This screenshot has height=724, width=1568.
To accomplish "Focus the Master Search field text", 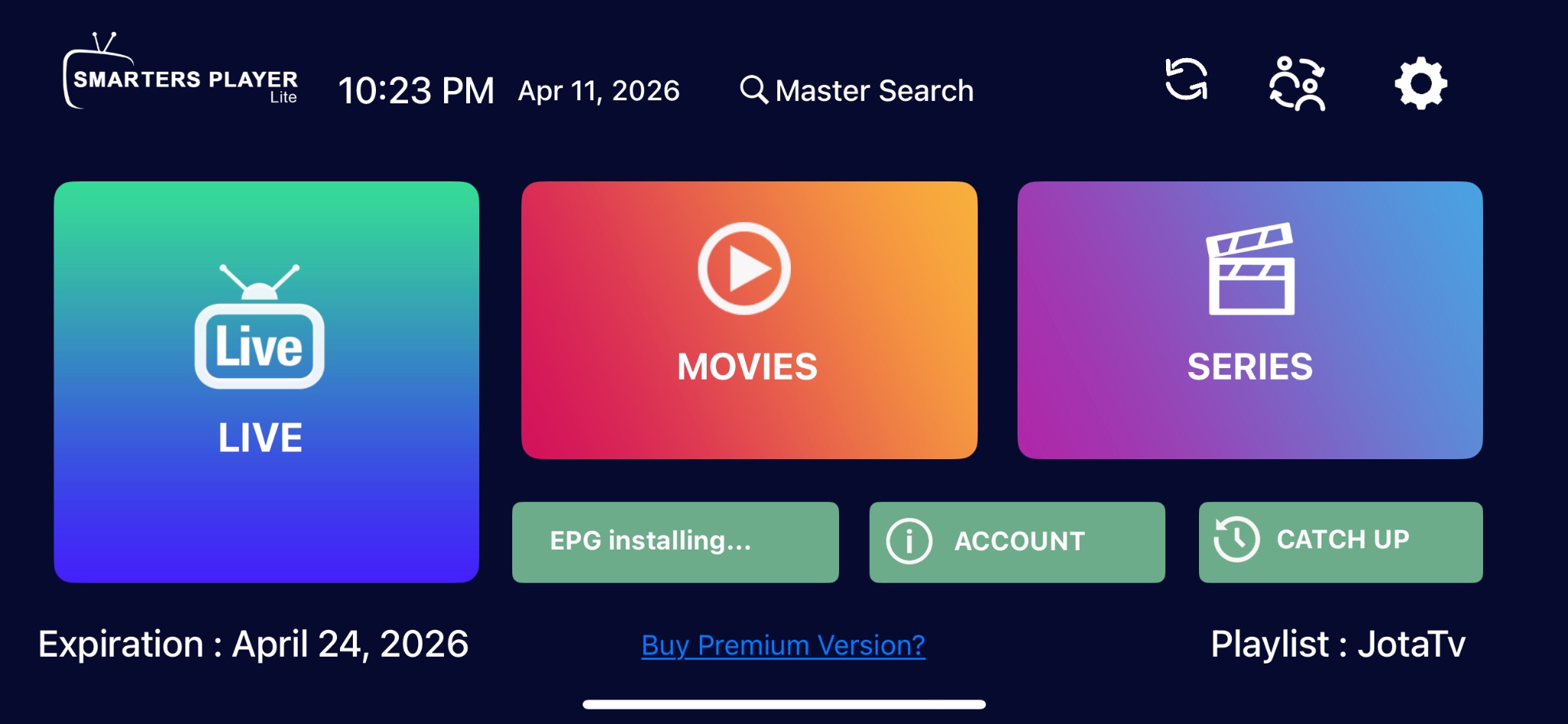I will point(874,90).
